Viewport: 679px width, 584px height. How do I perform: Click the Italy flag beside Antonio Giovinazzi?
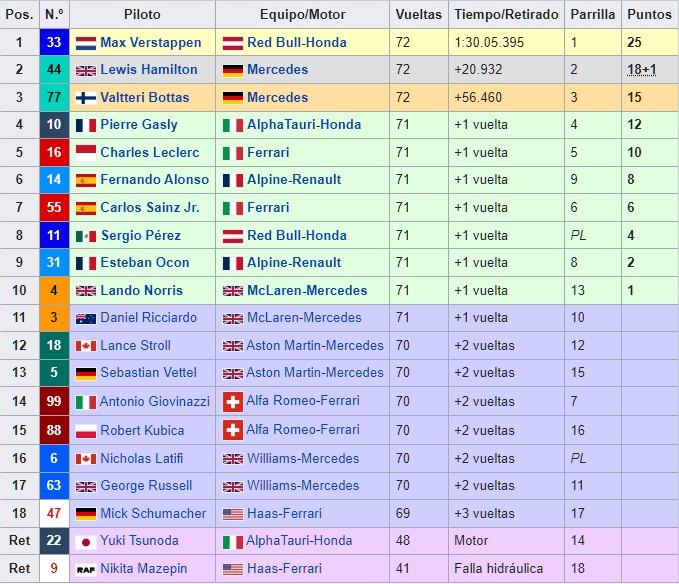[86, 403]
